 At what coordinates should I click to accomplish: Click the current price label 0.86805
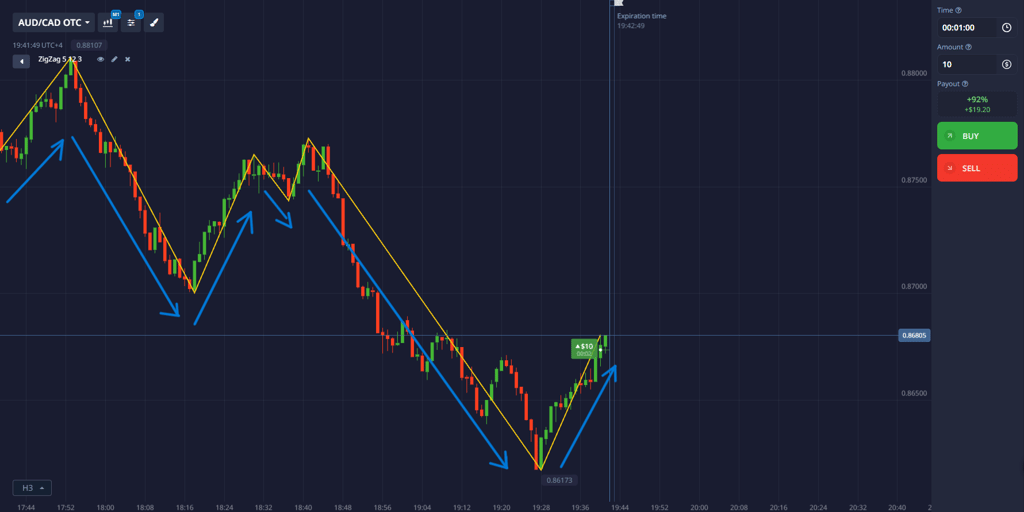point(916,336)
